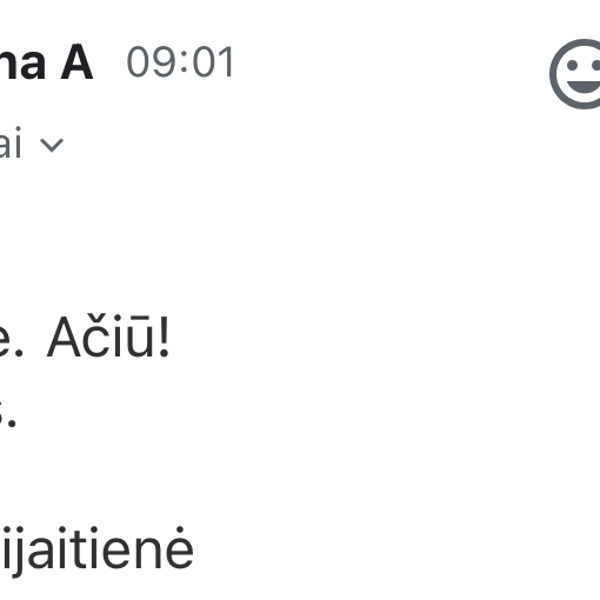Click the text line below "Ačiū!"
Screen dimensions: 600x600
tap(8, 412)
